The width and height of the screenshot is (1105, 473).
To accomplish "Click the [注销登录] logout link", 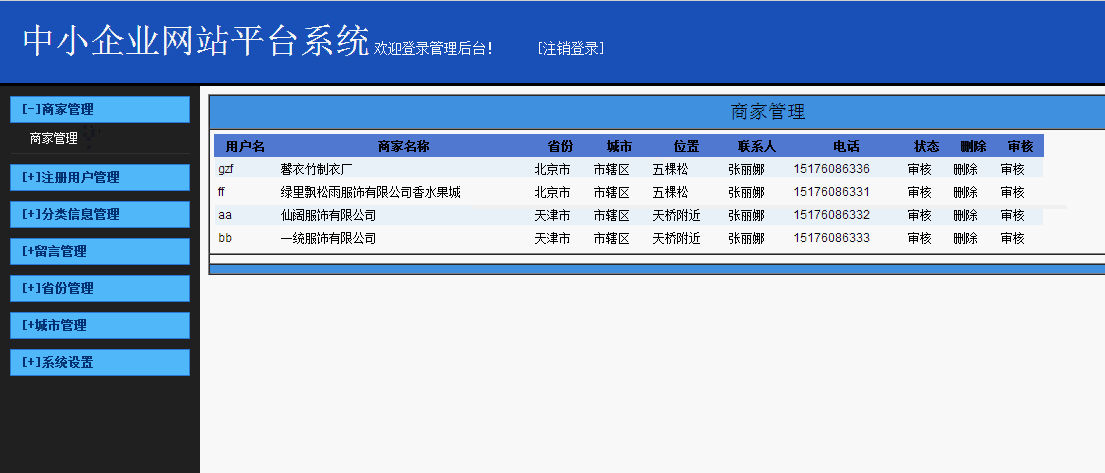I will (x=570, y=48).
